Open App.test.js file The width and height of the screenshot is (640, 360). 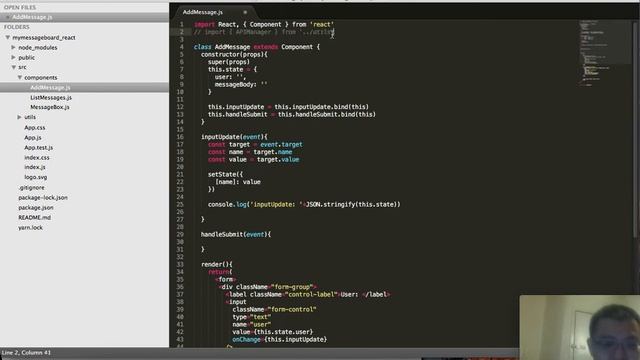click(38, 148)
